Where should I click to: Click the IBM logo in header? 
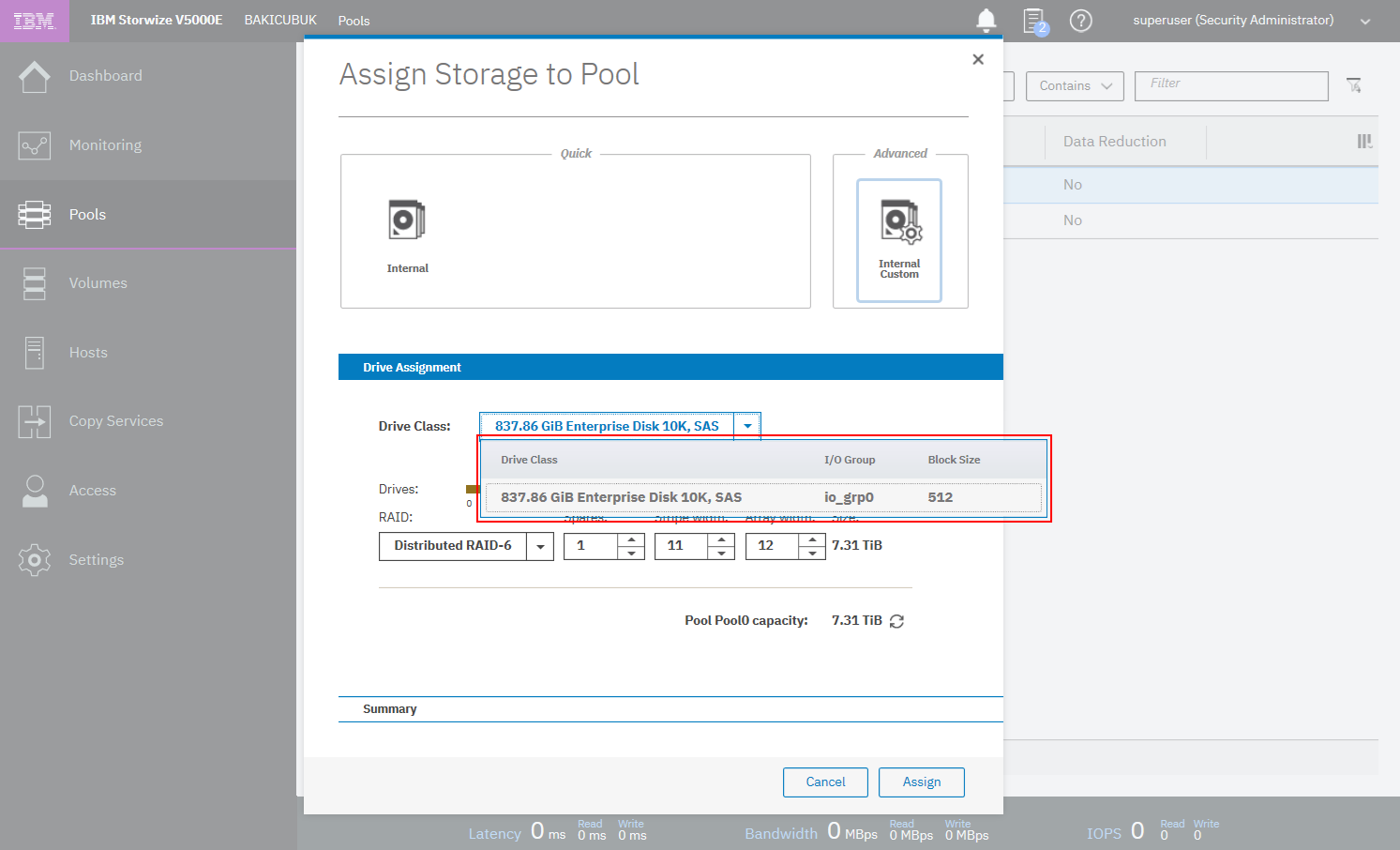point(34,21)
